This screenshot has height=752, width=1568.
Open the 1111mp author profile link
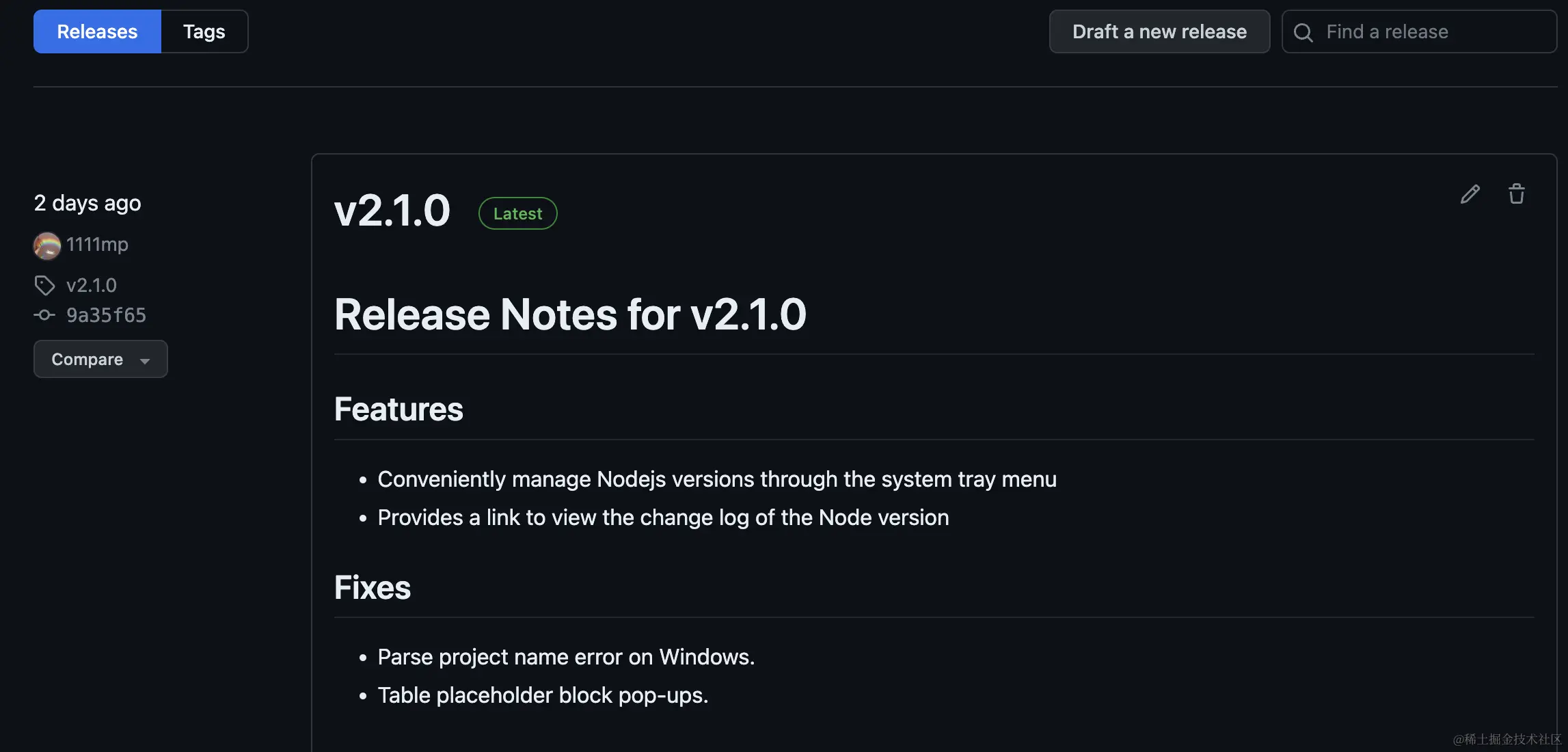[x=97, y=244]
